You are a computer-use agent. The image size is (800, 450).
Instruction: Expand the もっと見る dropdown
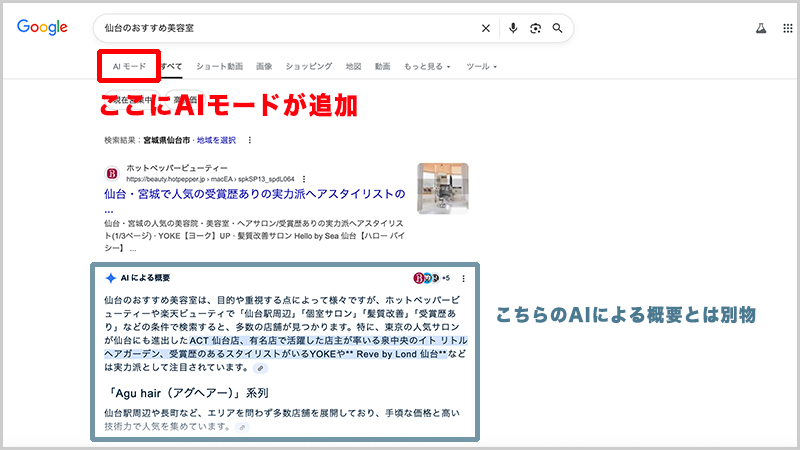point(427,66)
